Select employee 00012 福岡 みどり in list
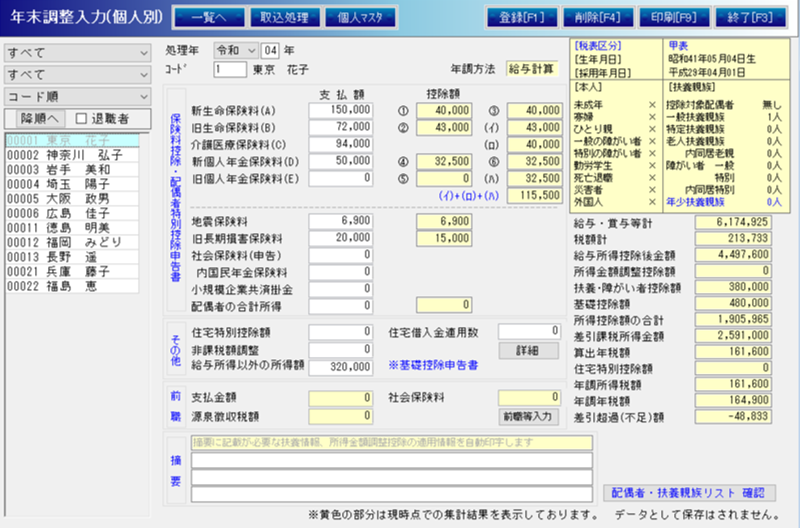 [x=65, y=240]
